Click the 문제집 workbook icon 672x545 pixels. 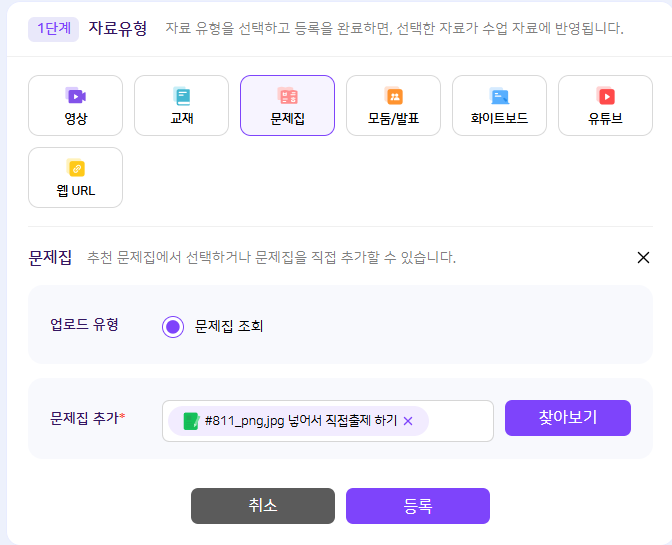(x=288, y=96)
